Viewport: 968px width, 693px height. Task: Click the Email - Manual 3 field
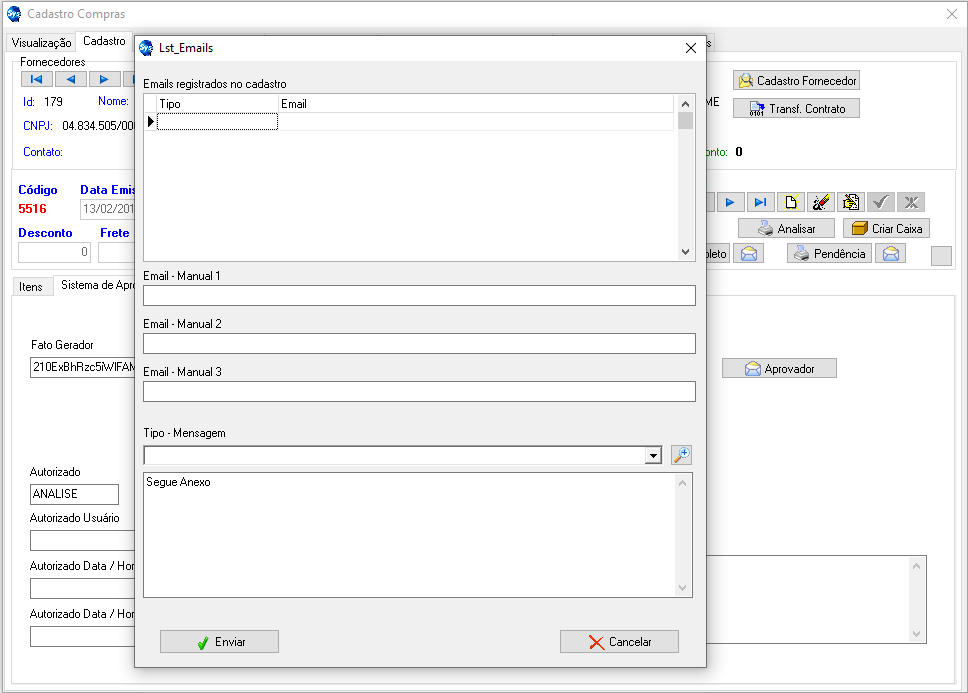[x=419, y=391]
